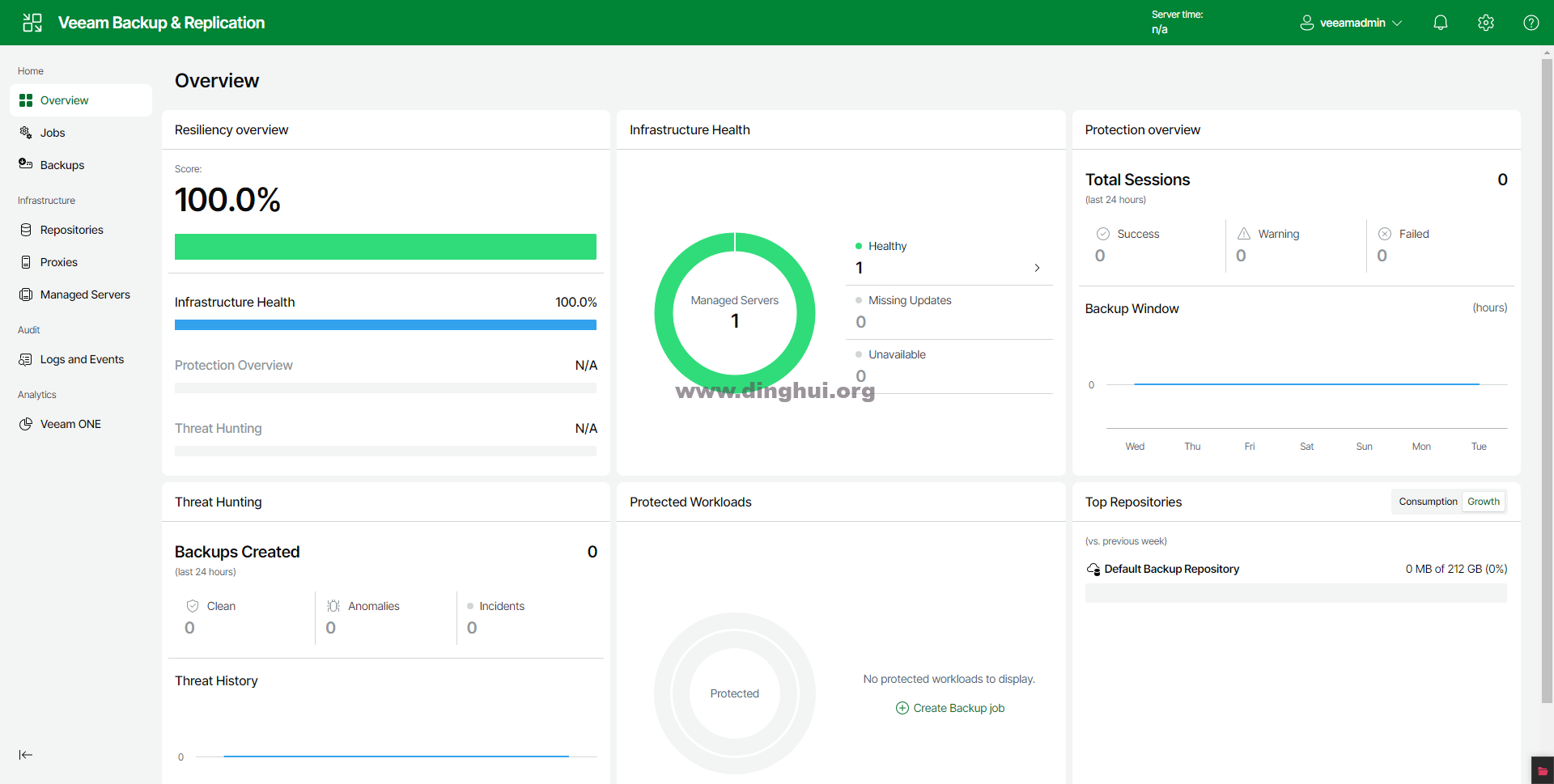This screenshot has height=784, width=1554.
Task: Click the veeamadmin user avatar icon
Action: (1306, 23)
